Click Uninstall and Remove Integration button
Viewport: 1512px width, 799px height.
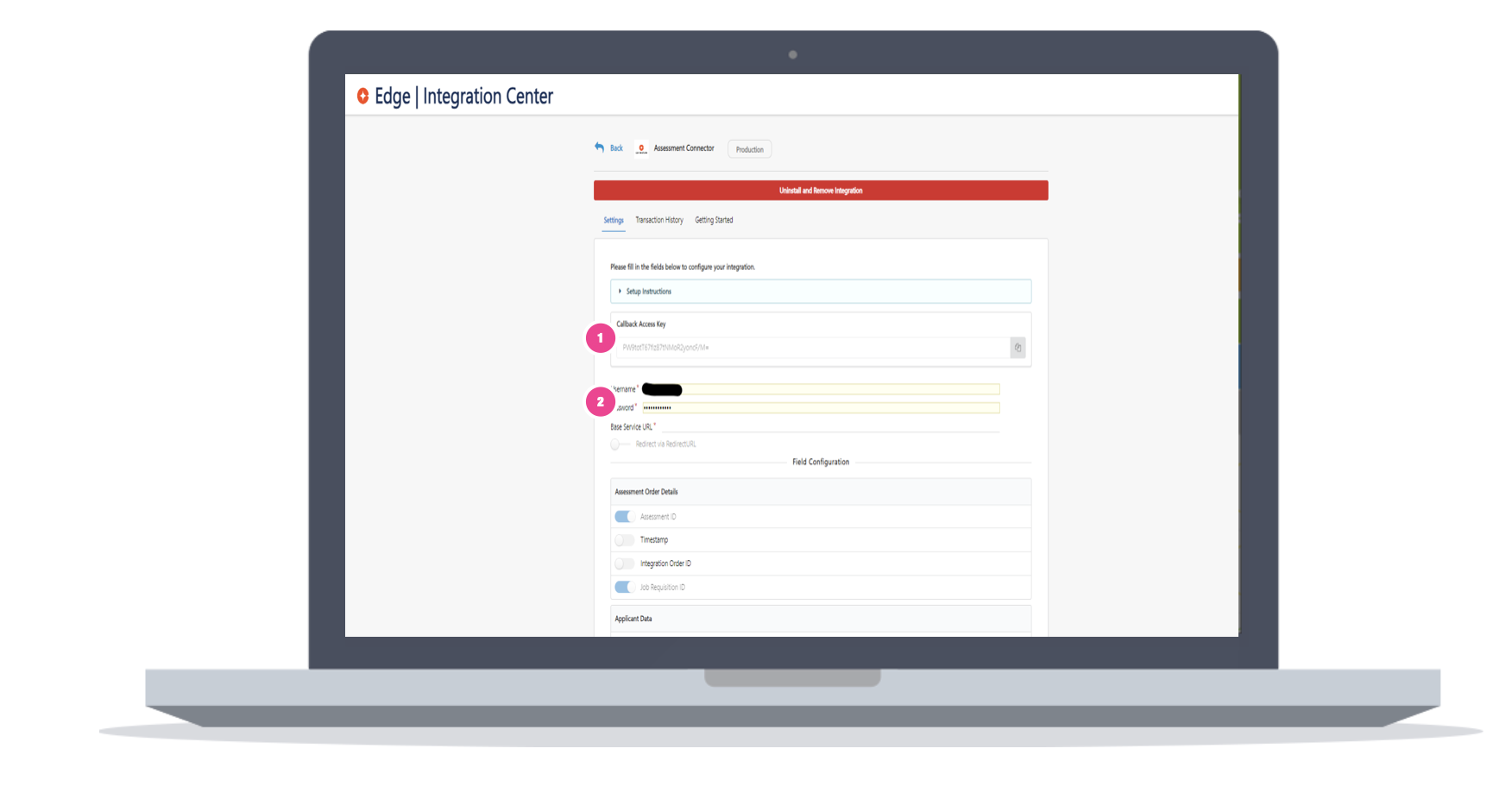tap(821, 191)
